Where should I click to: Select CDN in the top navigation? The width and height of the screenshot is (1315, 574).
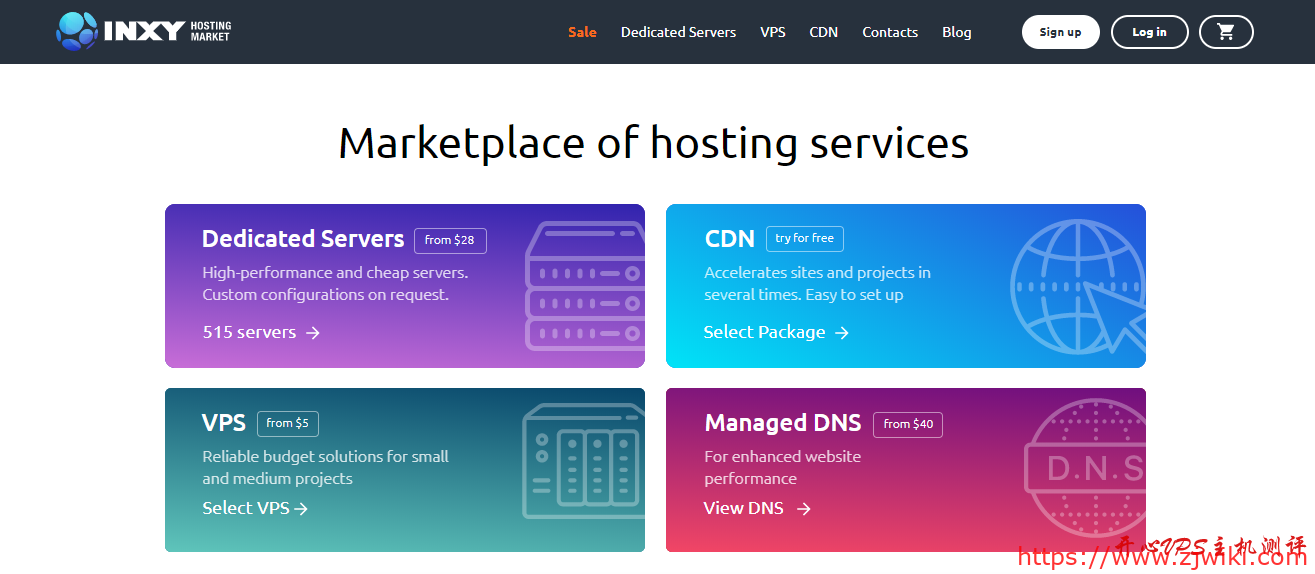point(823,32)
